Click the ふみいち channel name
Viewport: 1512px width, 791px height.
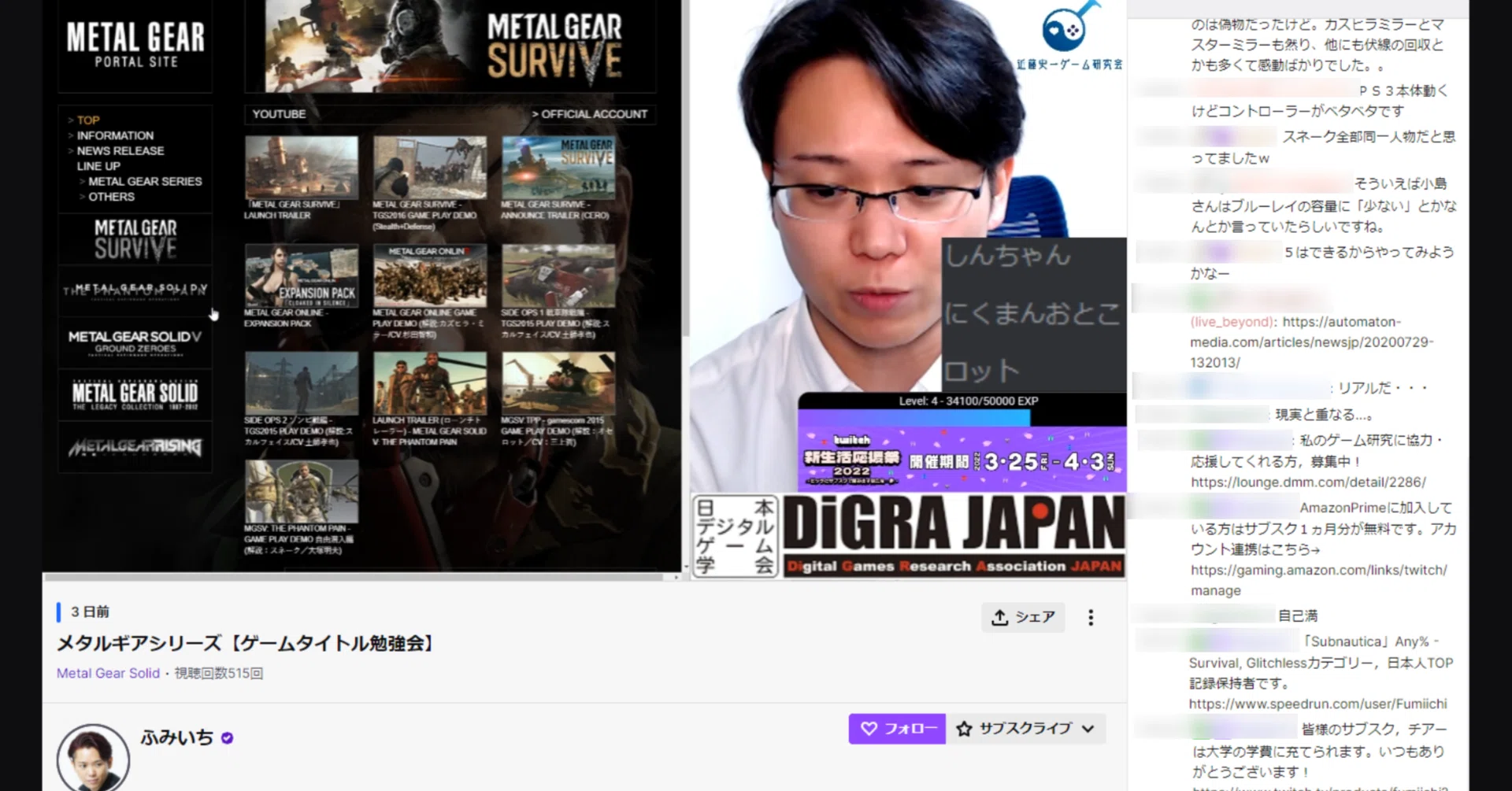coord(176,737)
